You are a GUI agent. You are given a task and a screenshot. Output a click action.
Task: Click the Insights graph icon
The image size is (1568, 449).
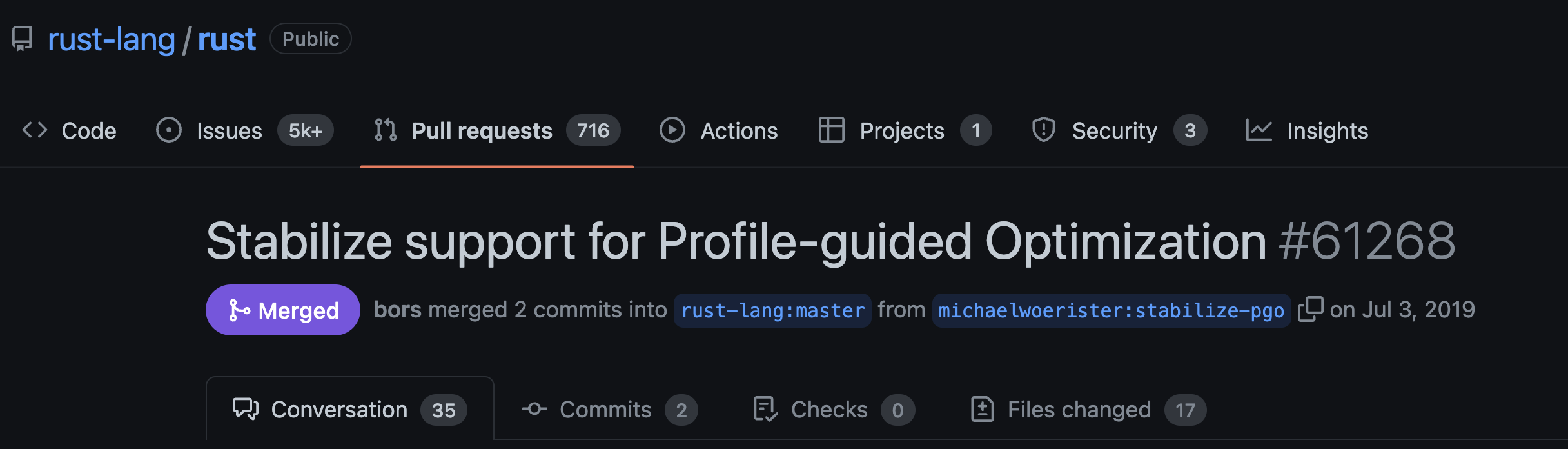1259,130
